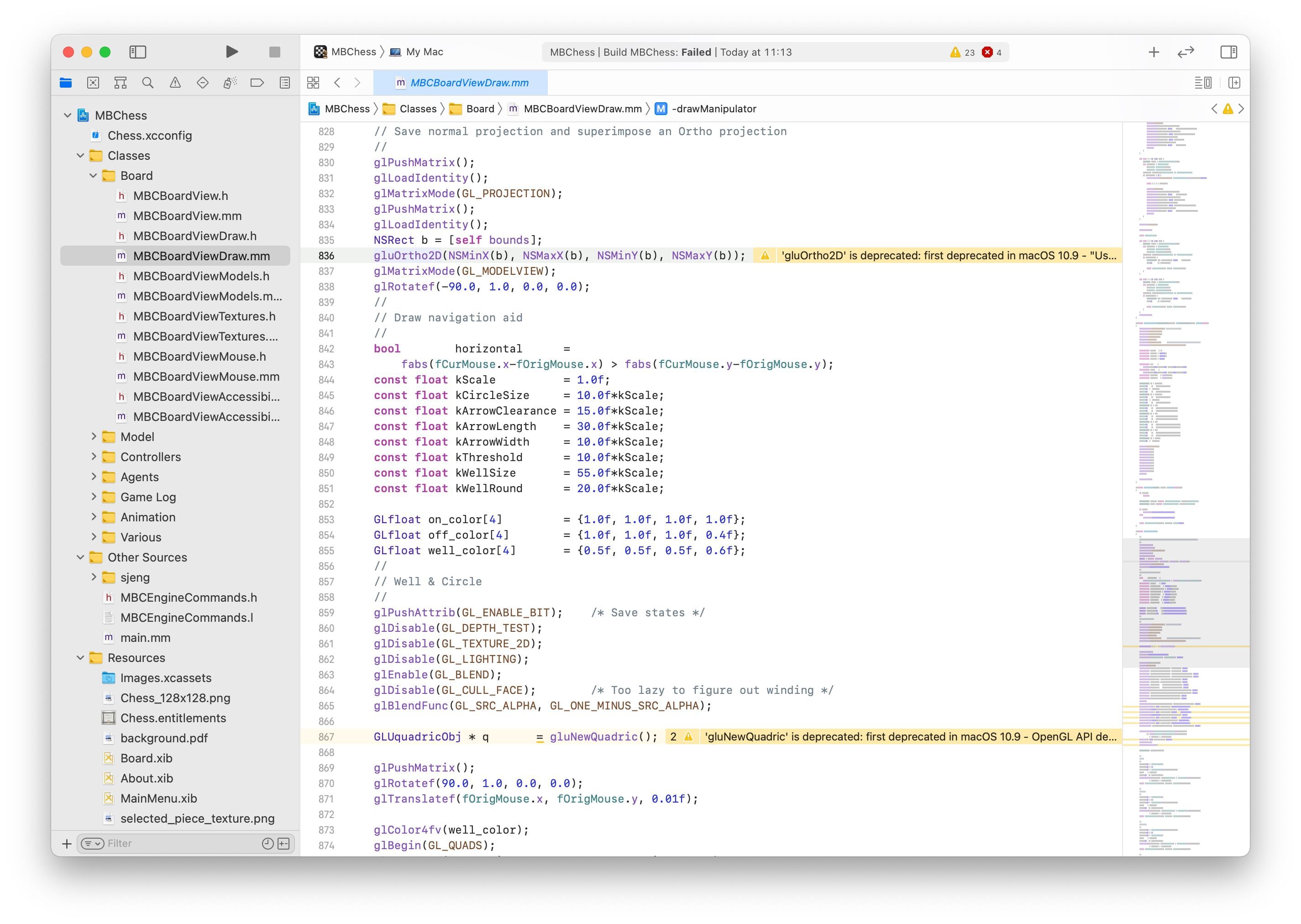Click the gluNewQuadric deprecation warning banner
This screenshot has width=1301, height=924.
[893, 737]
